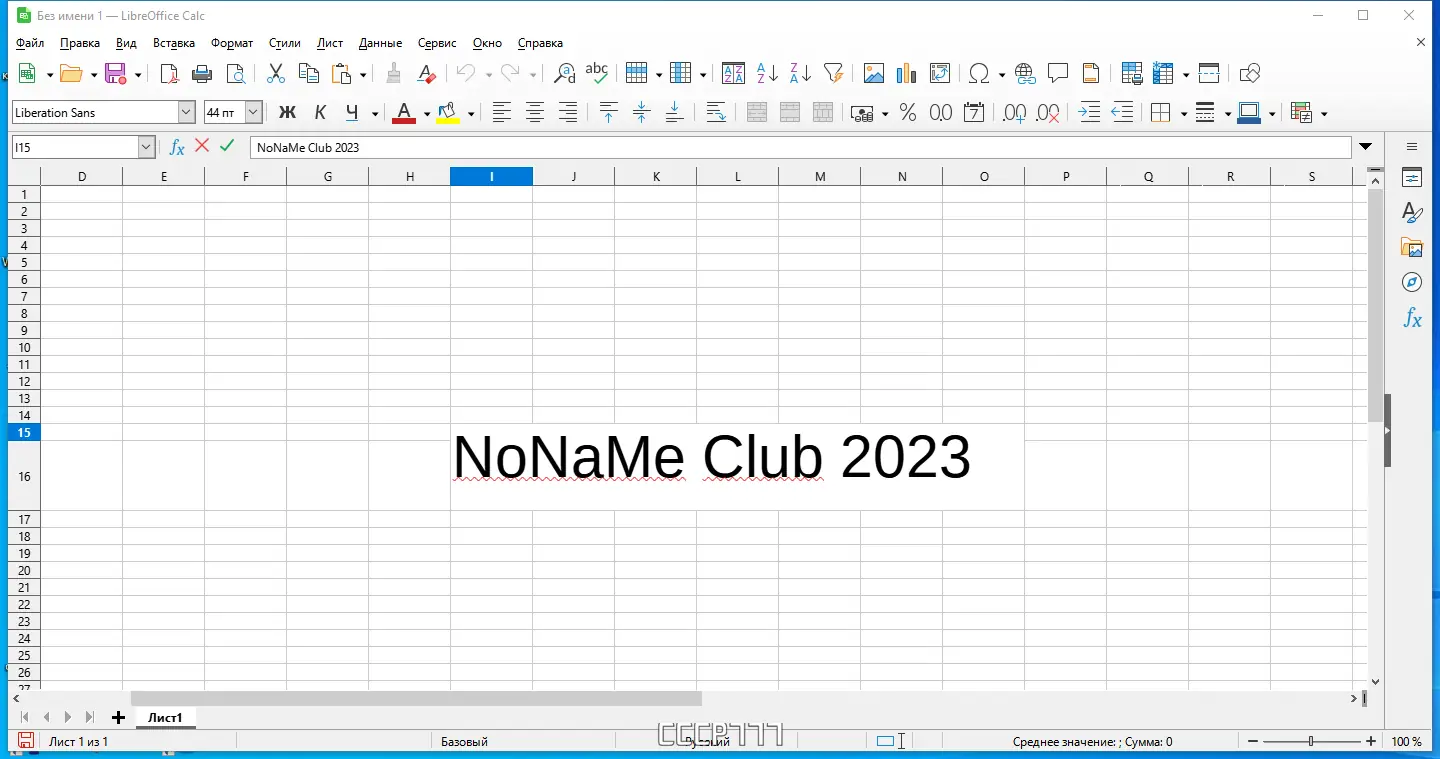Toggle italic formatting
This screenshot has width=1440, height=759.
(320, 113)
